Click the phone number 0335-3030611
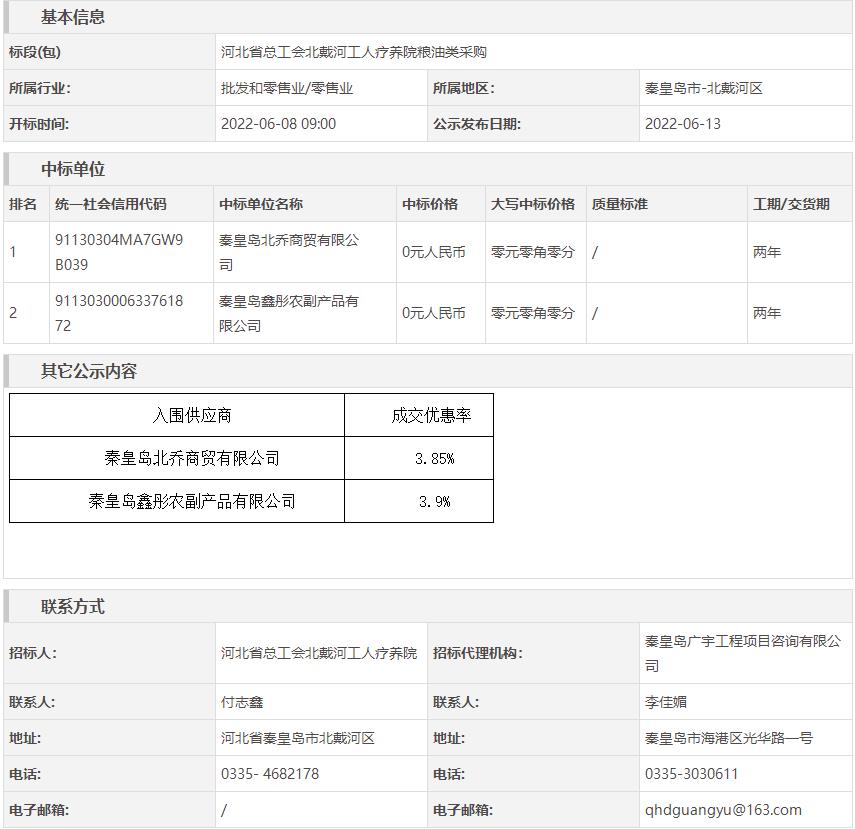 (x=691, y=774)
